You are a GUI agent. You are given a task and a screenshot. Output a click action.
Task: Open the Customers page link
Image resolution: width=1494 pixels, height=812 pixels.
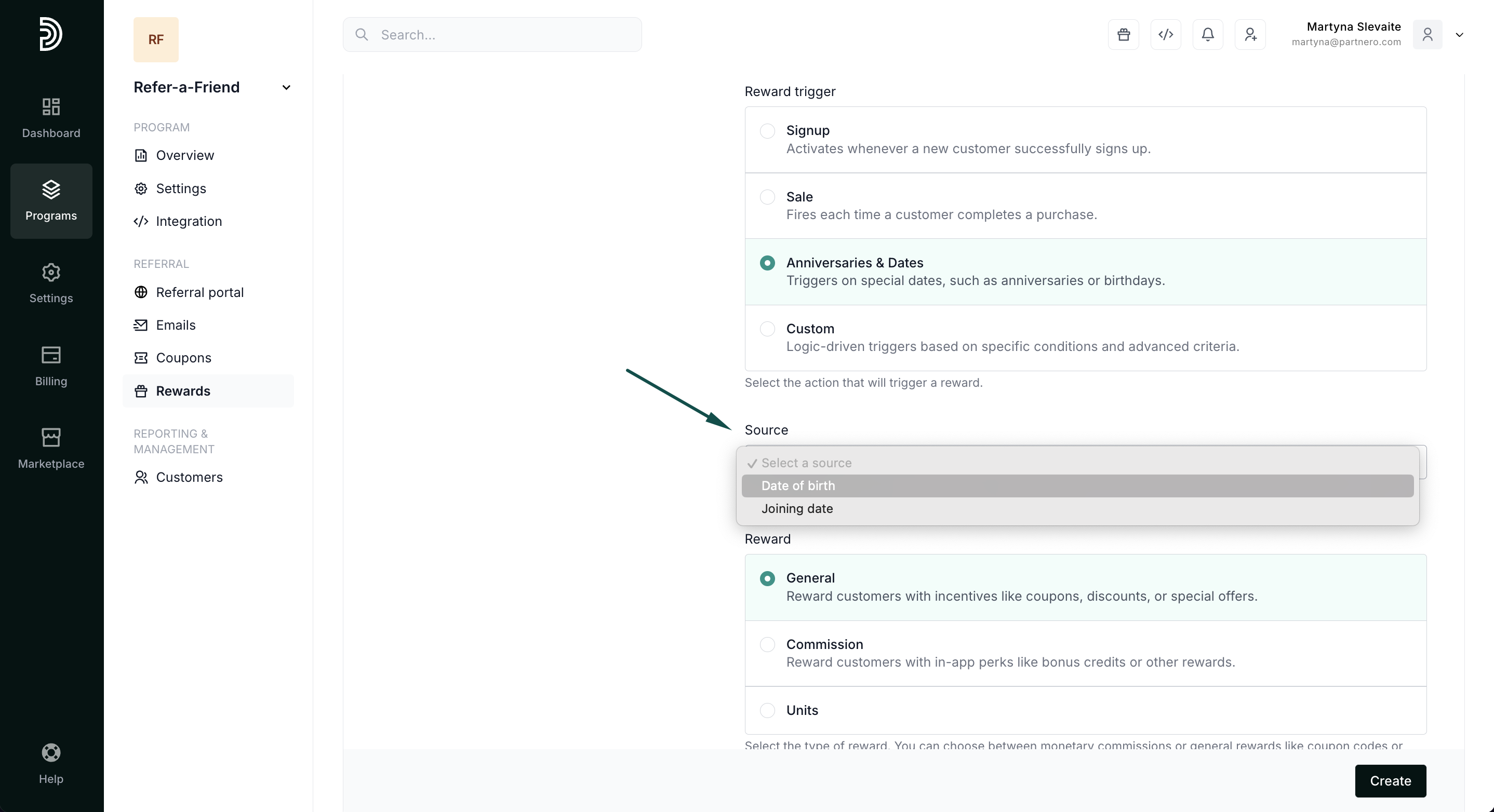tap(189, 477)
